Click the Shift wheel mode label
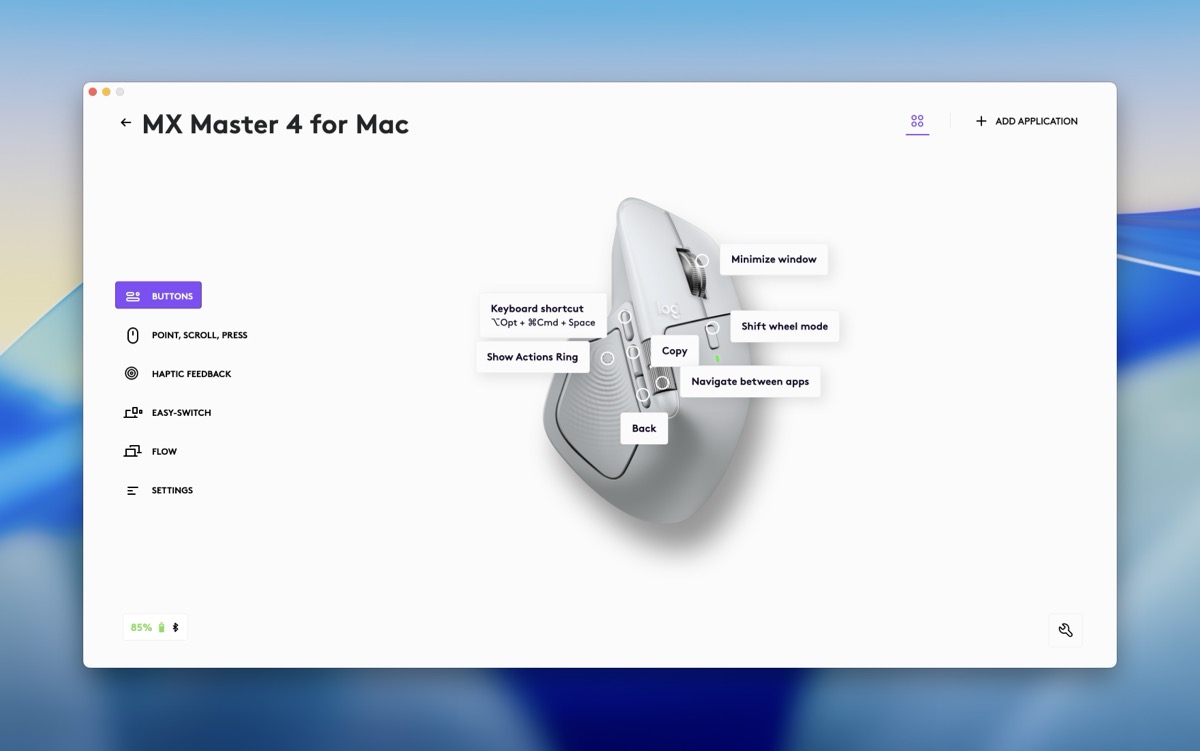The image size is (1200, 751). [x=785, y=326]
